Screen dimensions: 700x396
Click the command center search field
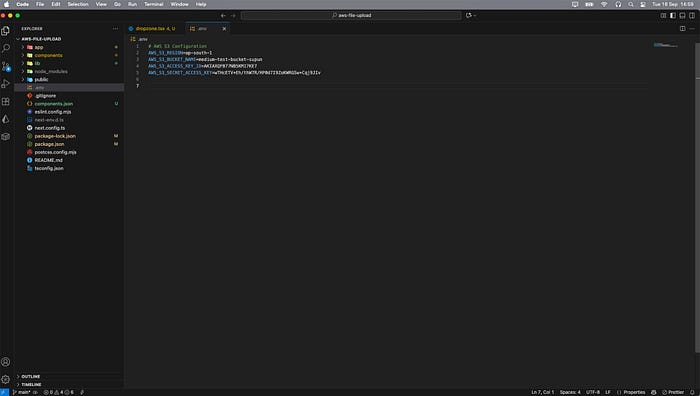click(x=351, y=15)
